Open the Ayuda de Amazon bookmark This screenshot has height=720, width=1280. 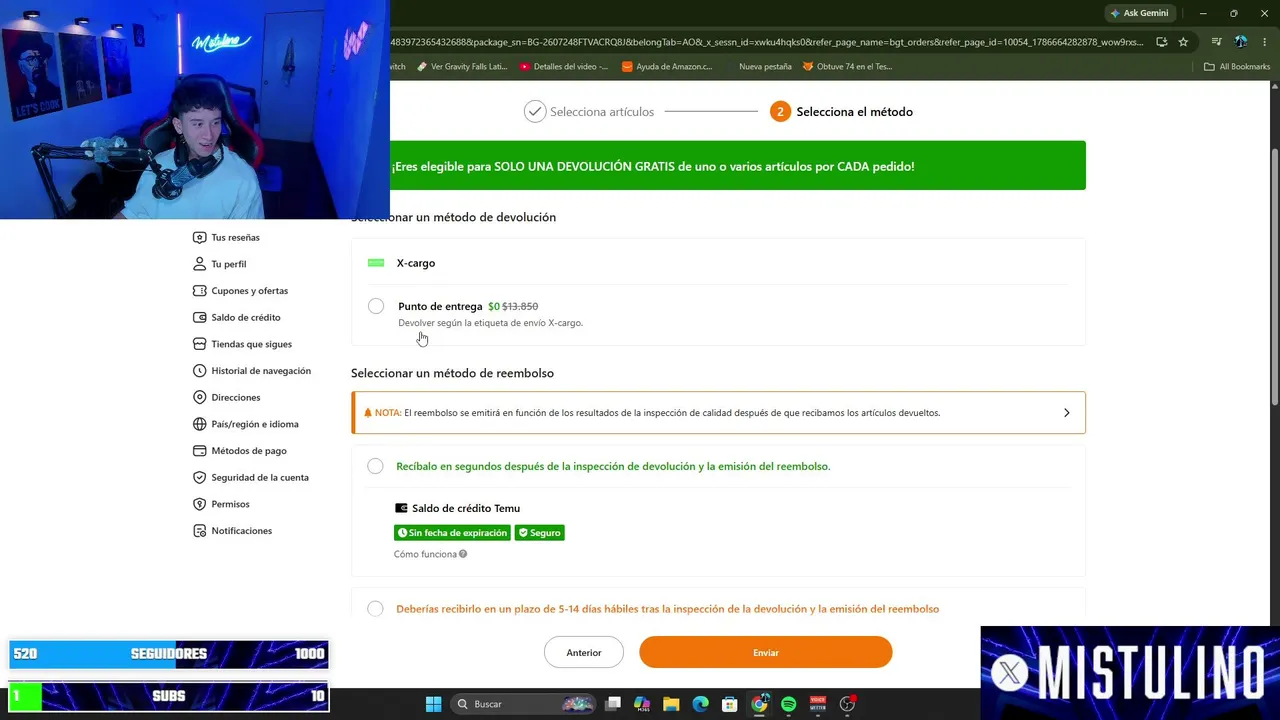(x=667, y=67)
